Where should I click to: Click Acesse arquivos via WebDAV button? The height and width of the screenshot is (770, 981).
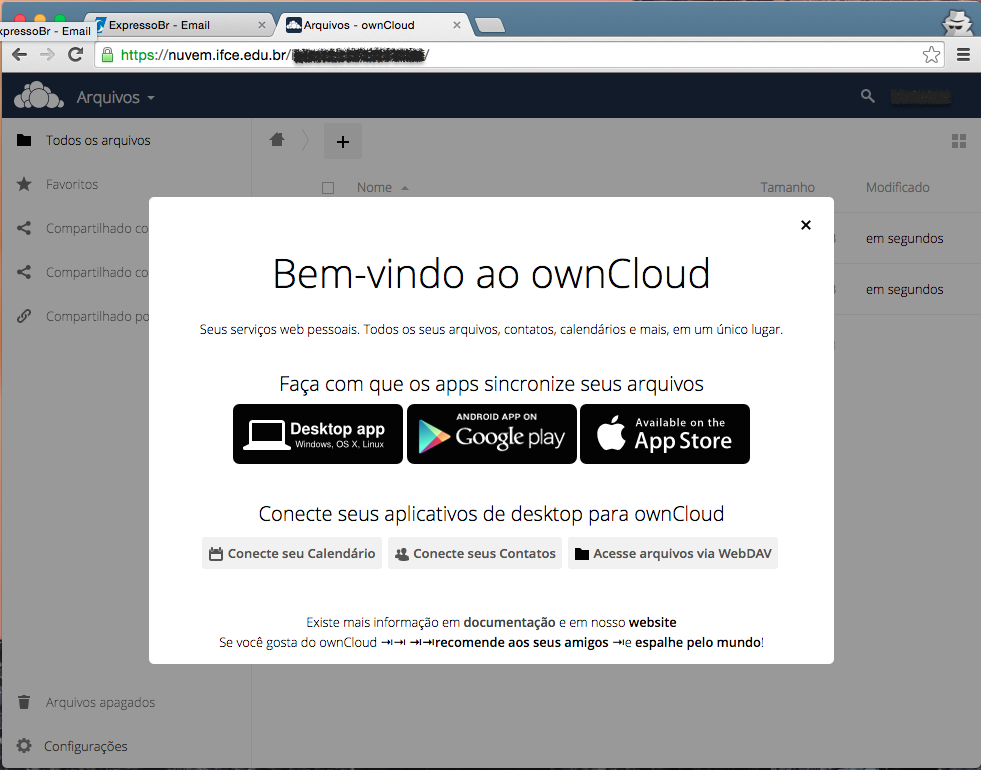673,553
